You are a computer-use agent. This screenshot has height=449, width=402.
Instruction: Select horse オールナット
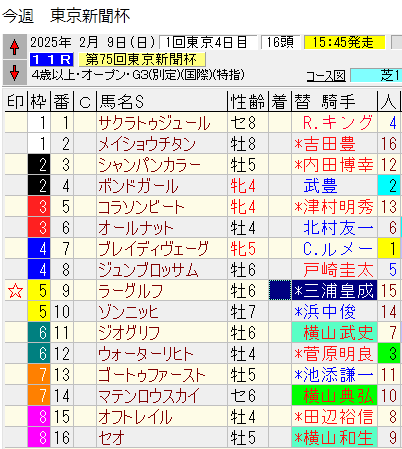(136, 228)
